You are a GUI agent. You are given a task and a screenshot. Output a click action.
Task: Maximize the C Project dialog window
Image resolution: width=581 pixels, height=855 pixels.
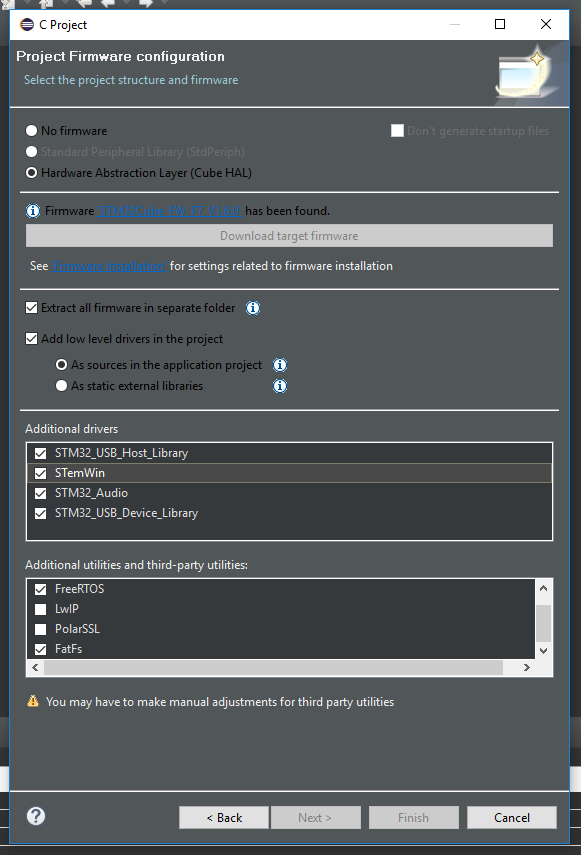pos(500,25)
